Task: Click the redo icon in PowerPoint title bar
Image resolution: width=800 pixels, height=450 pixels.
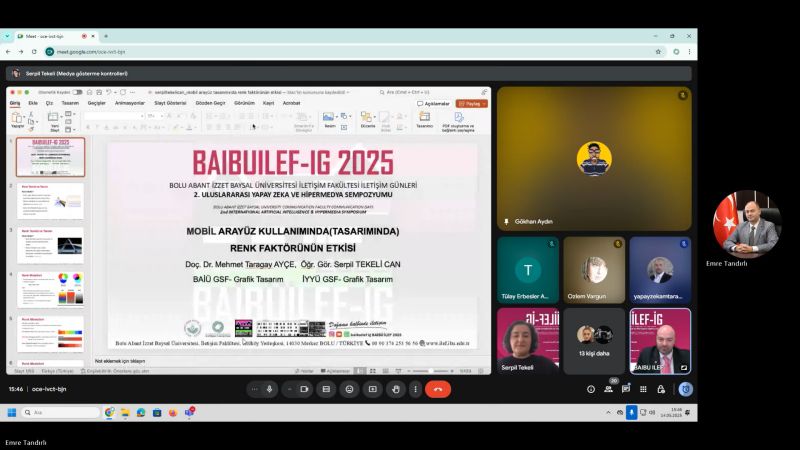Action: tap(122, 92)
